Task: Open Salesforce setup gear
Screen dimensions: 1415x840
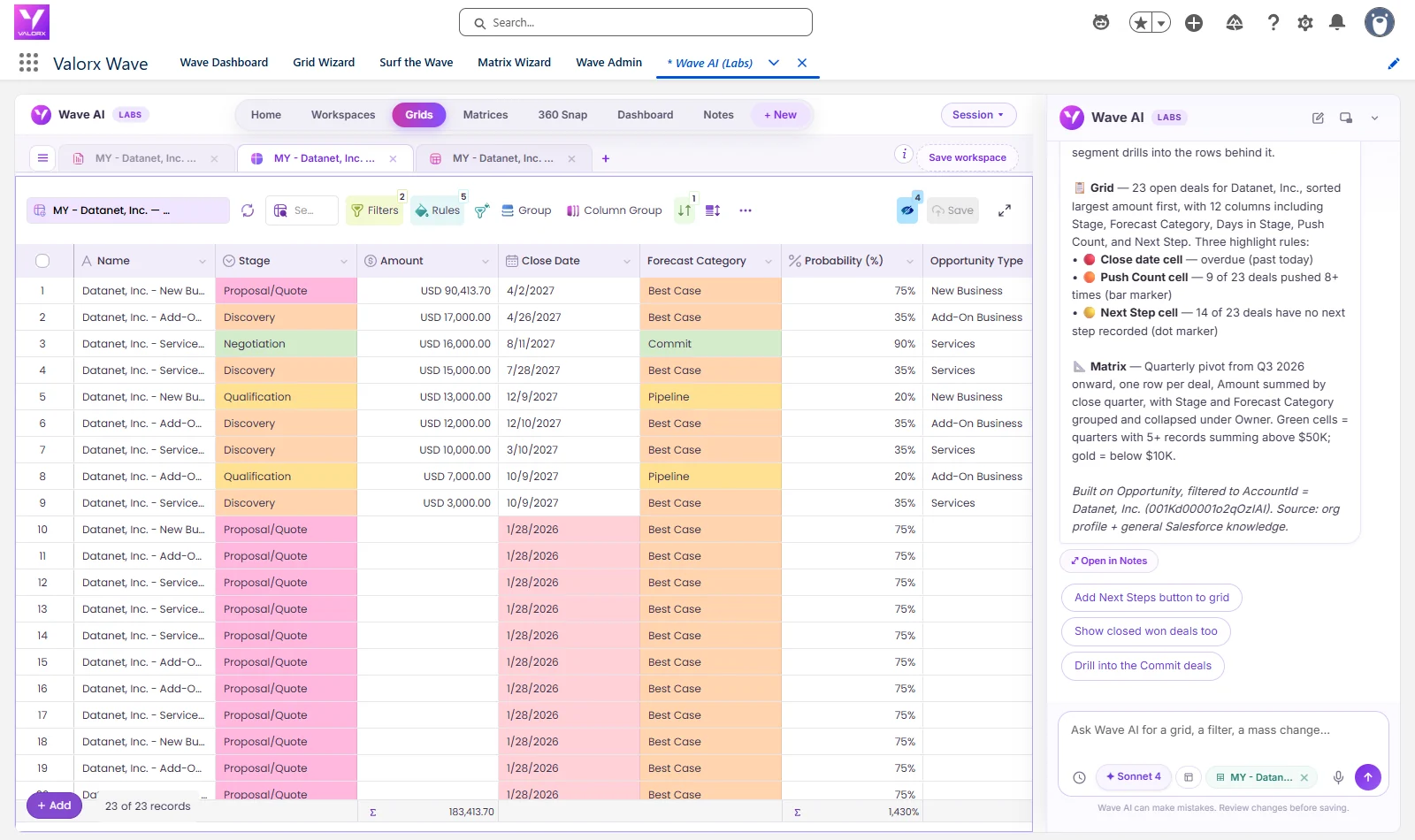Action: click(1305, 23)
